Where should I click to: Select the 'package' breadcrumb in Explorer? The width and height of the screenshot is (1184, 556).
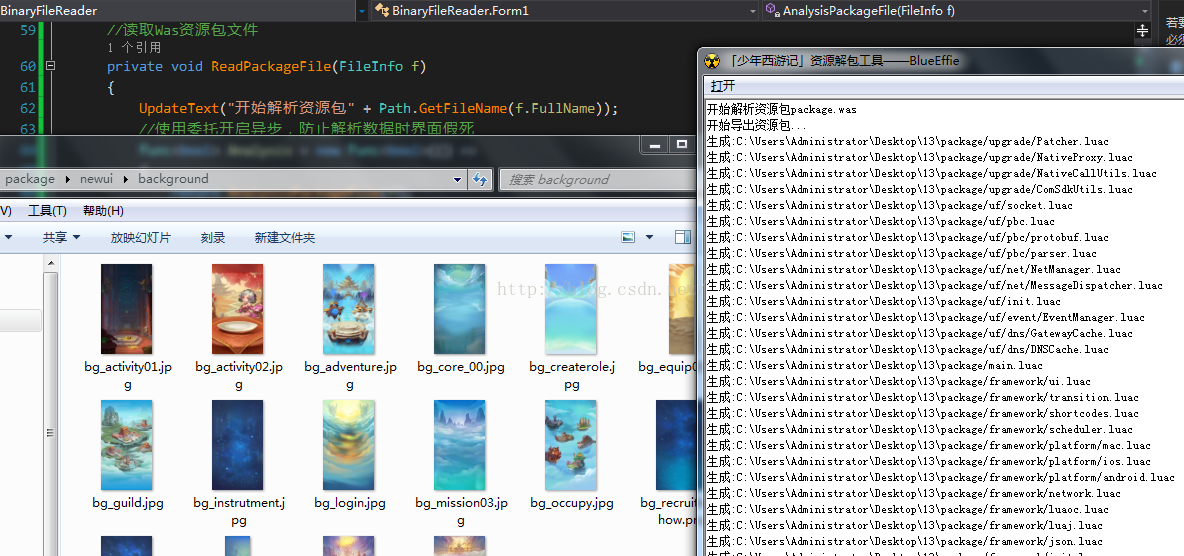[x=29, y=179]
